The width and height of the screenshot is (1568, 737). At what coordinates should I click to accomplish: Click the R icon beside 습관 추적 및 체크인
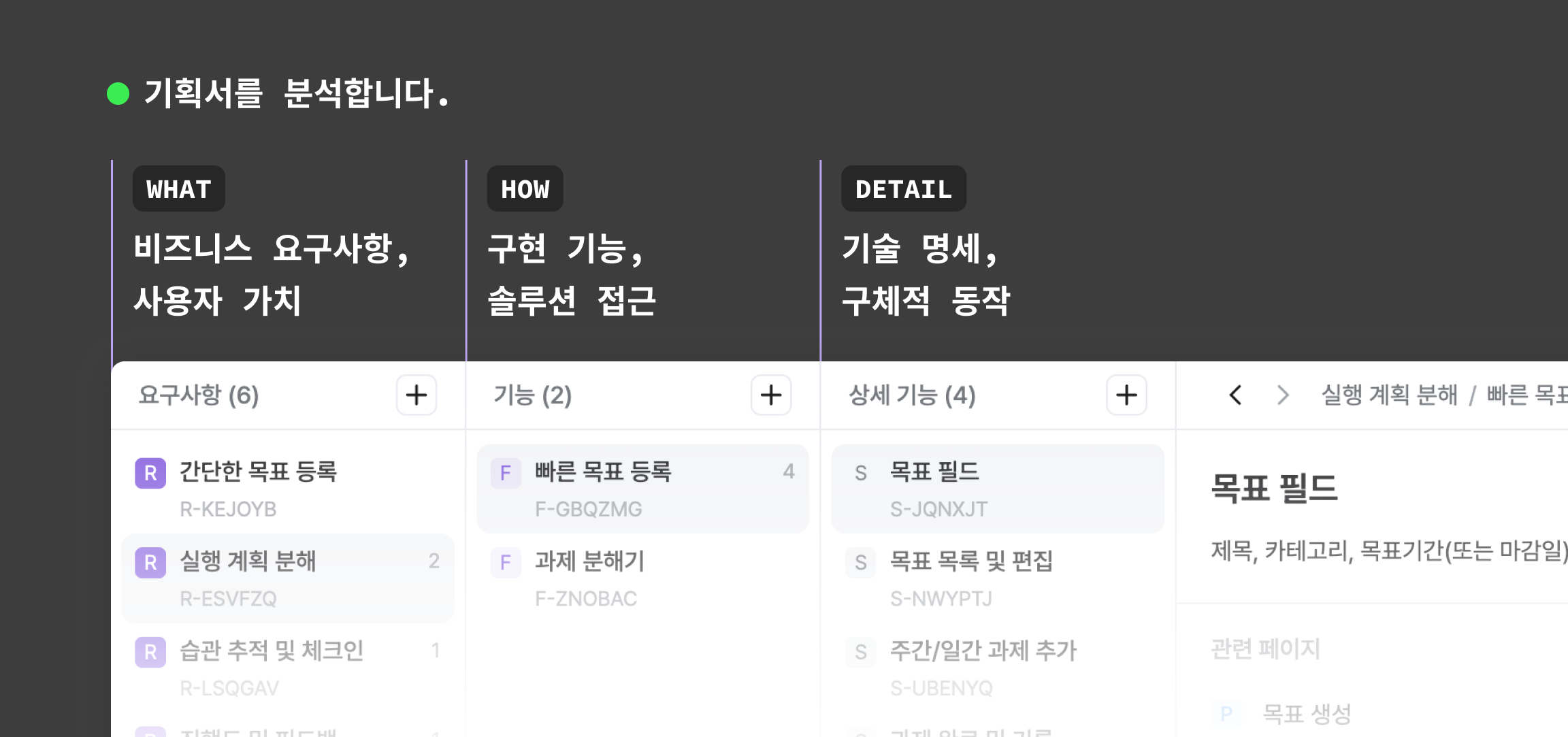click(x=152, y=651)
